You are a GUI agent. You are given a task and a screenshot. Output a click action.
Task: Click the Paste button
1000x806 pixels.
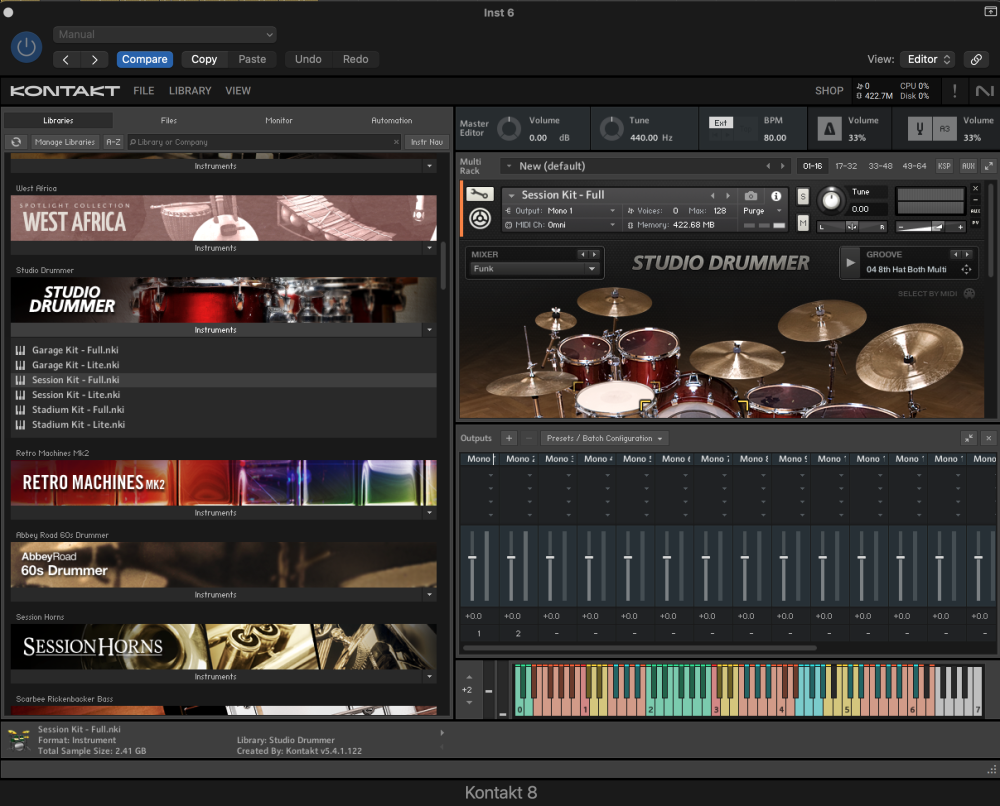[x=252, y=59]
